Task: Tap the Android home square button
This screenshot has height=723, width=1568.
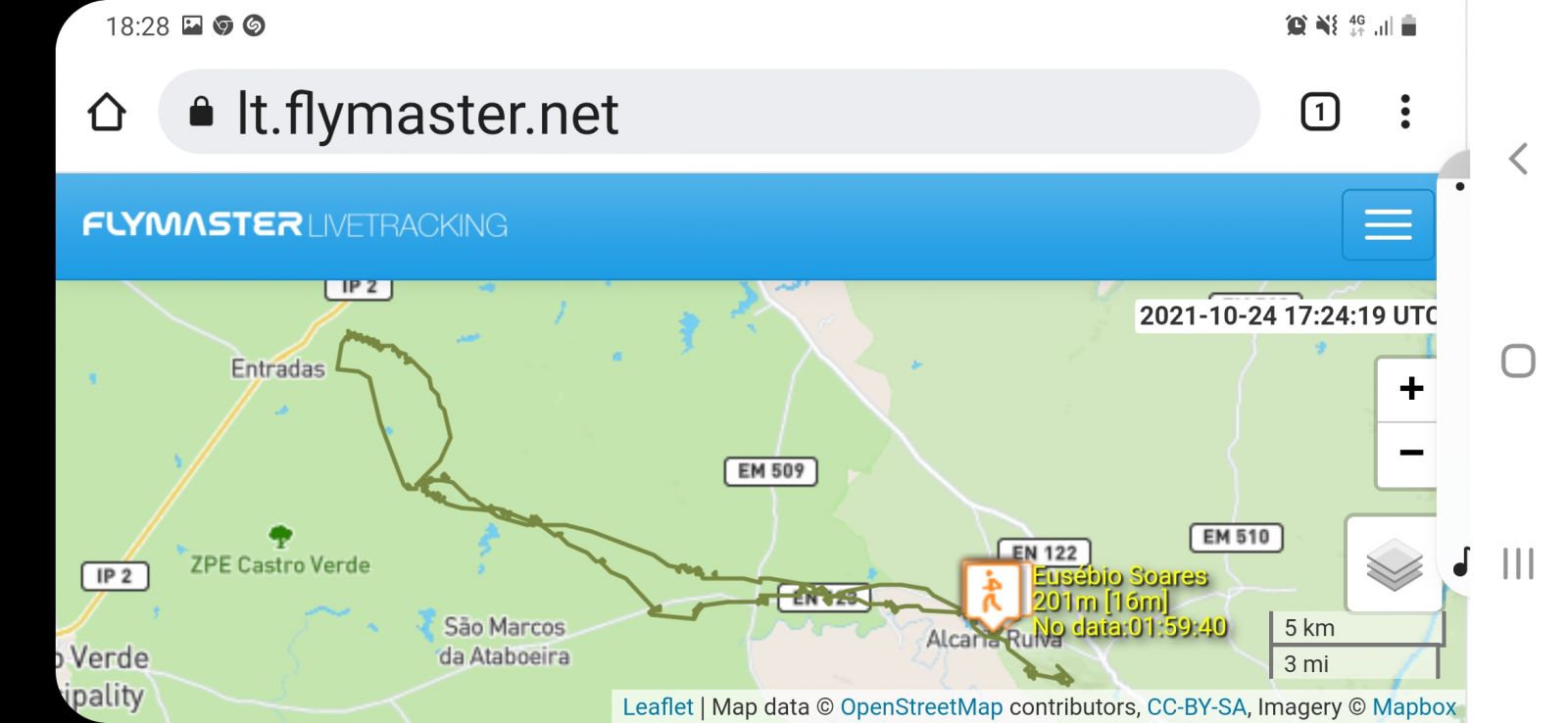Action: pos(1518,361)
